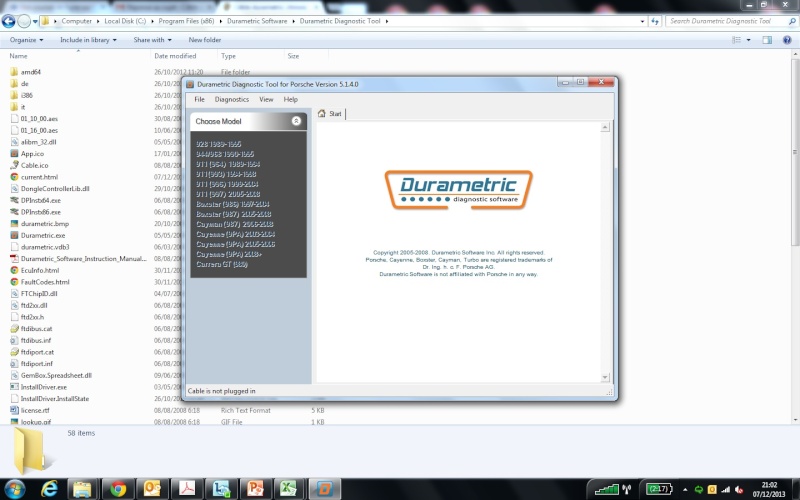This screenshot has height=500, width=800.
Task: Select the amd64 folder
Action: [31, 72]
